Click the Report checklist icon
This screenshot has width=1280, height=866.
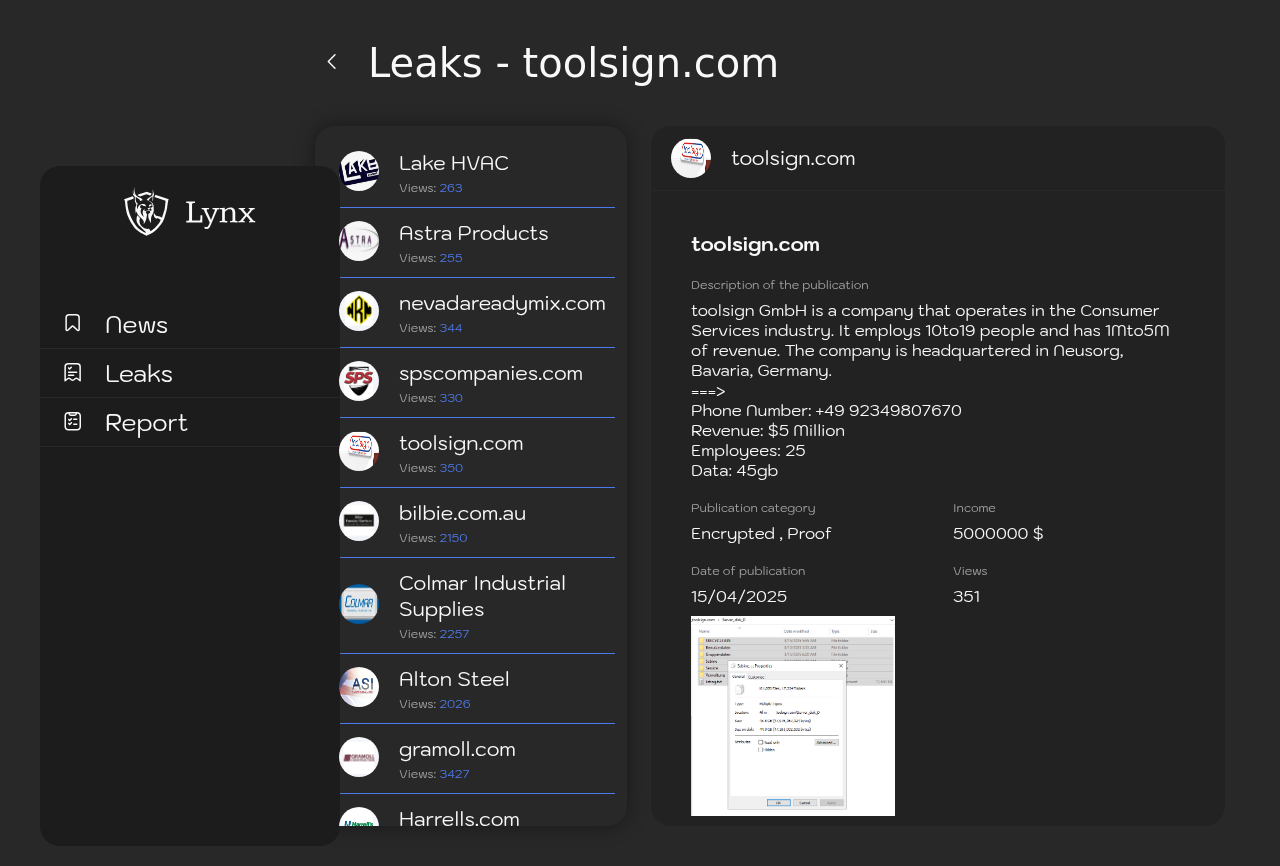[73, 421]
